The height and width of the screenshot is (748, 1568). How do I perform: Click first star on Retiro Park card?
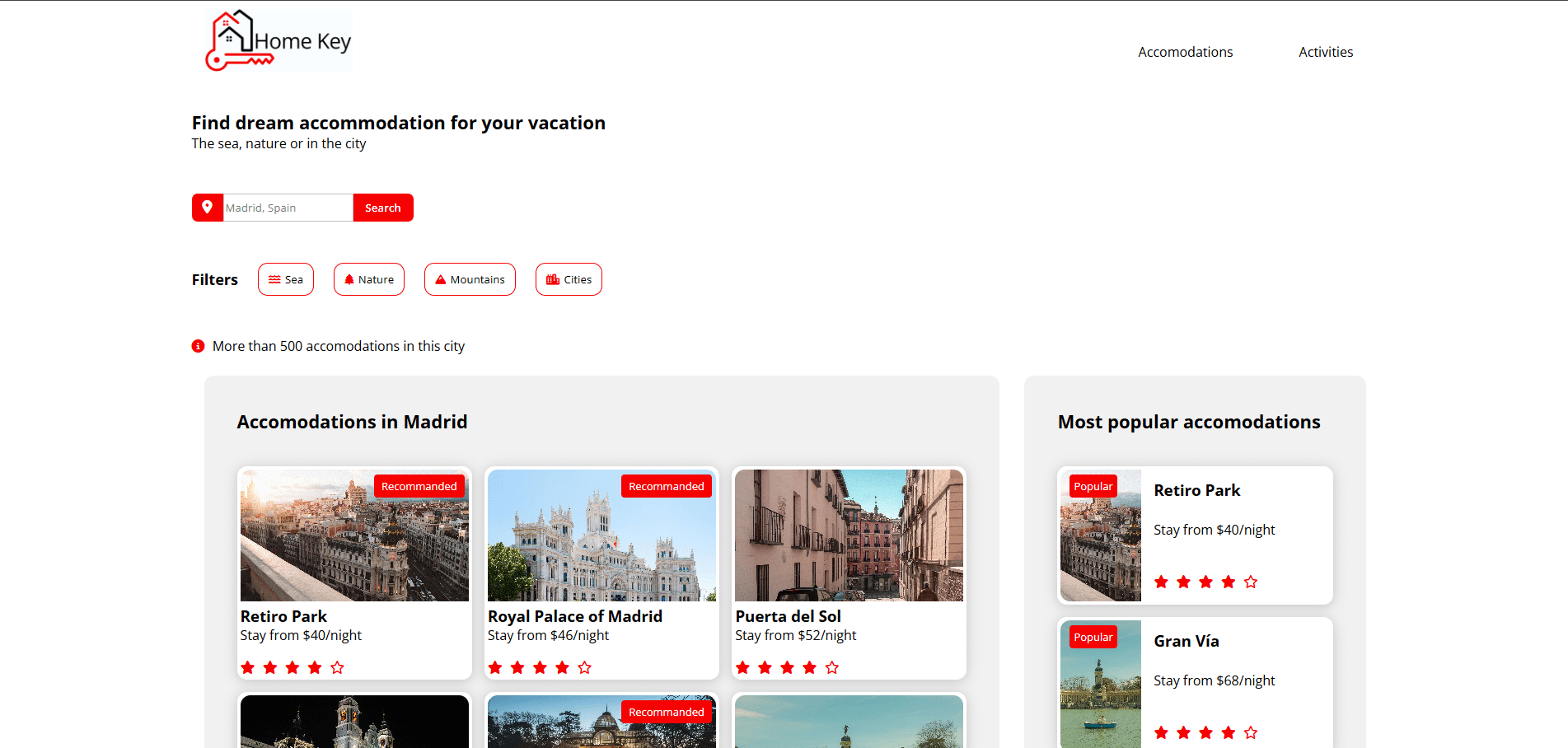[248, 667]
